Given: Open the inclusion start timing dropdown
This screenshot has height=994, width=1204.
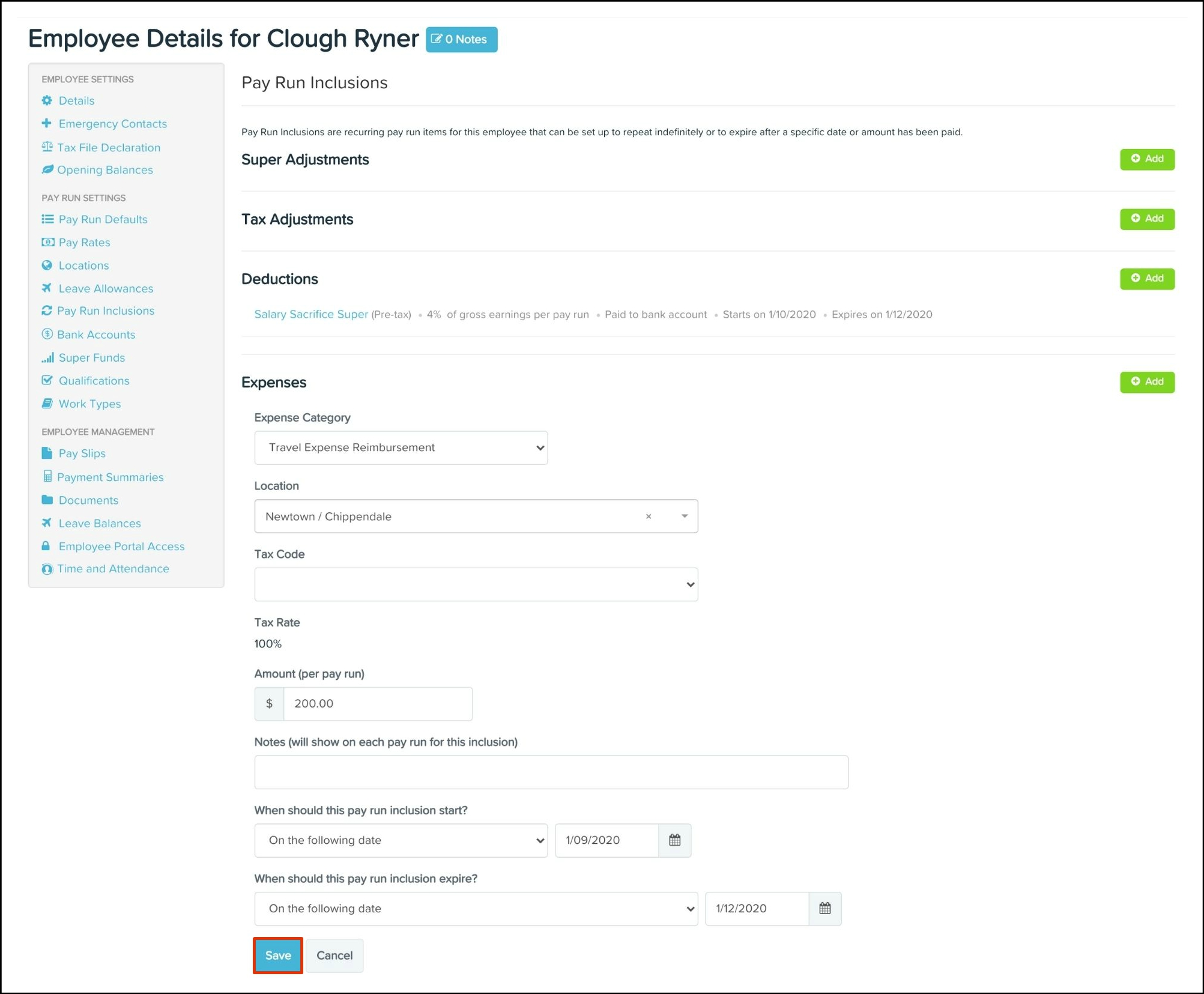Looking at the screenshot, I should 401,840.
